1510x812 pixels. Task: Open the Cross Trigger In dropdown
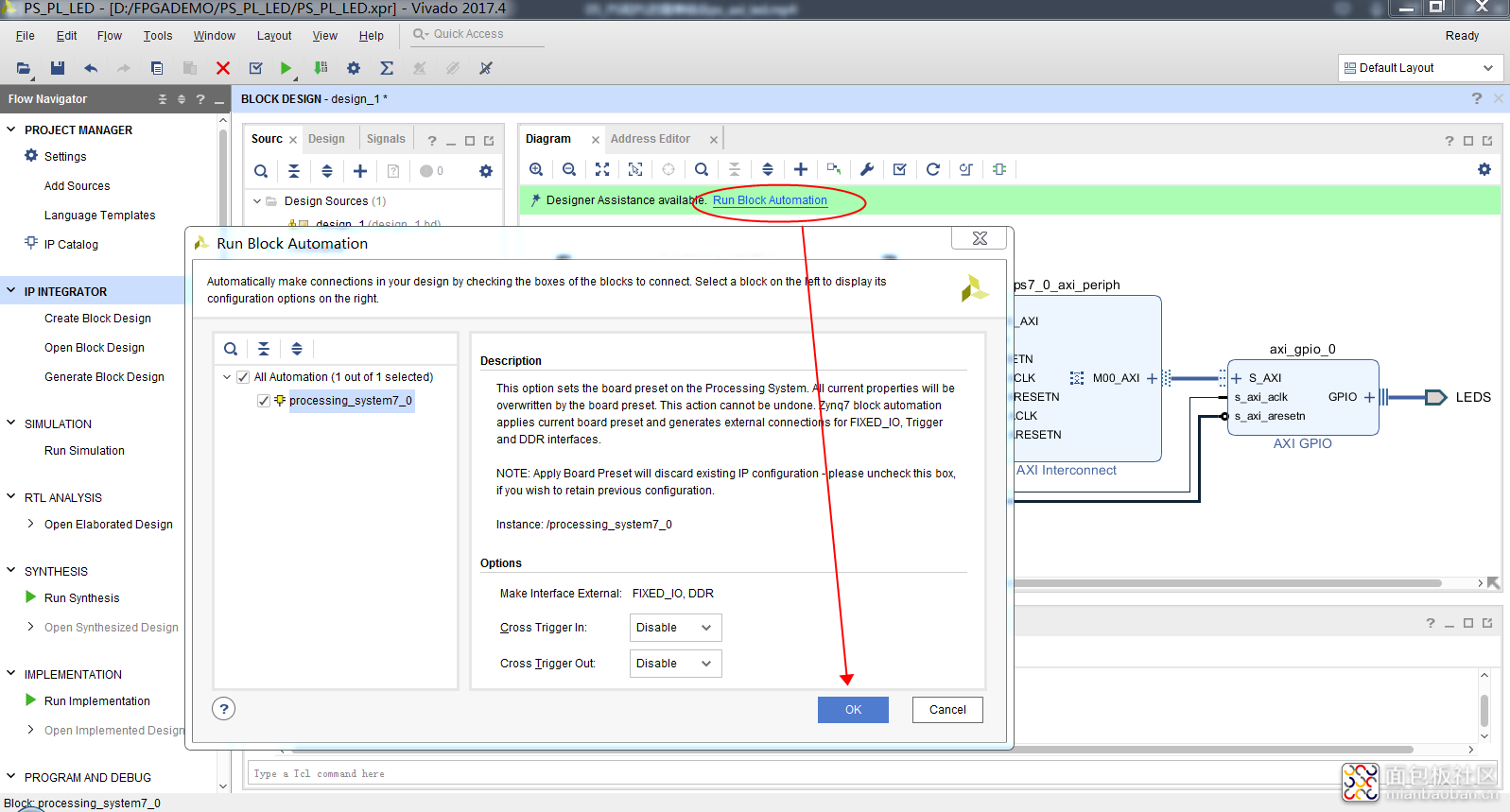(676, 628)
